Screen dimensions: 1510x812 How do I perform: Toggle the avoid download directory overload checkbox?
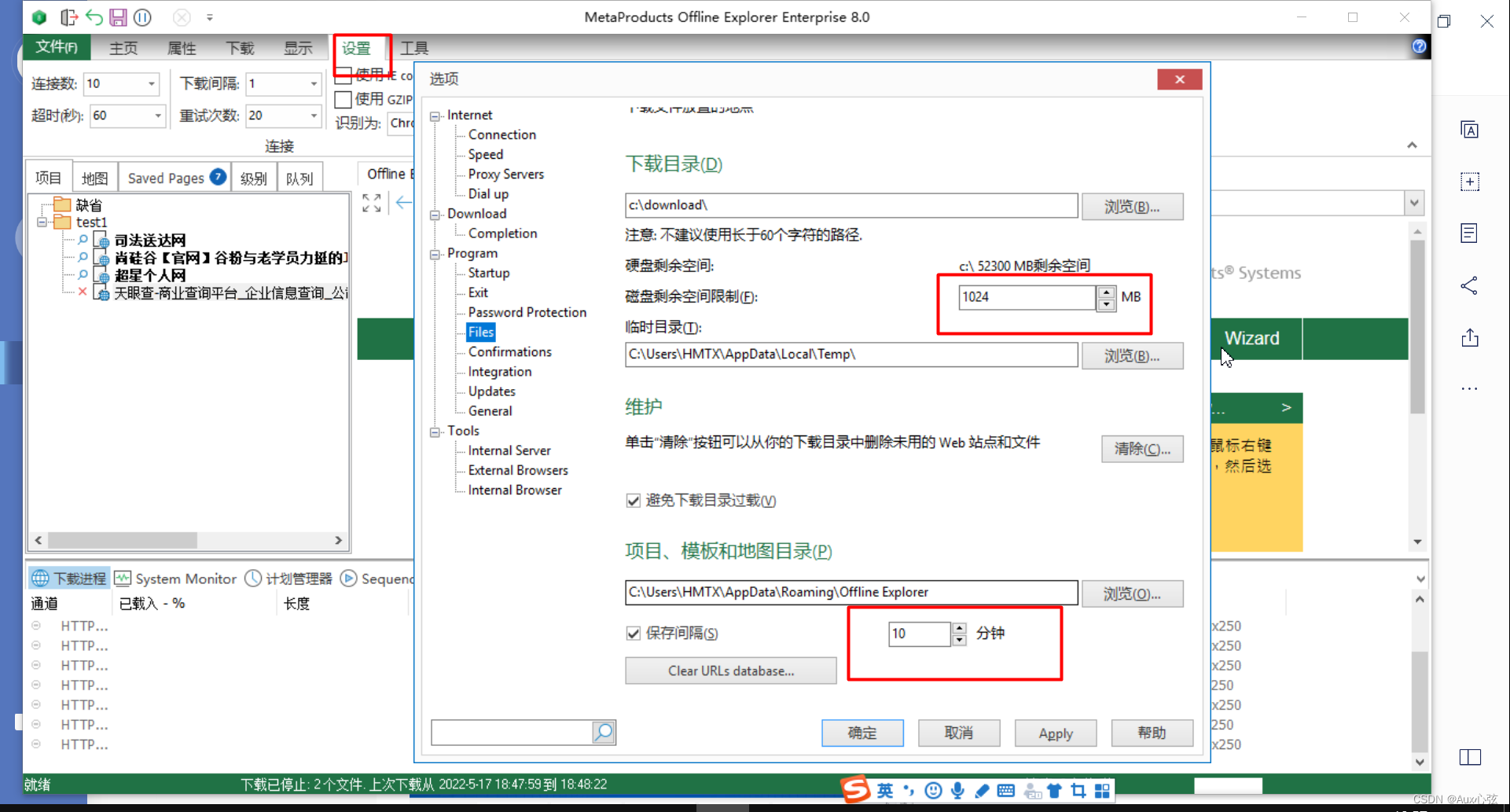[633, 501]
